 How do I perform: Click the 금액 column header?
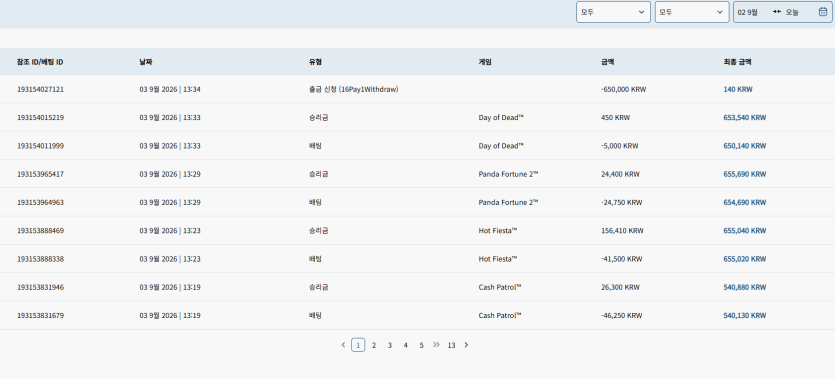point(607,62)
